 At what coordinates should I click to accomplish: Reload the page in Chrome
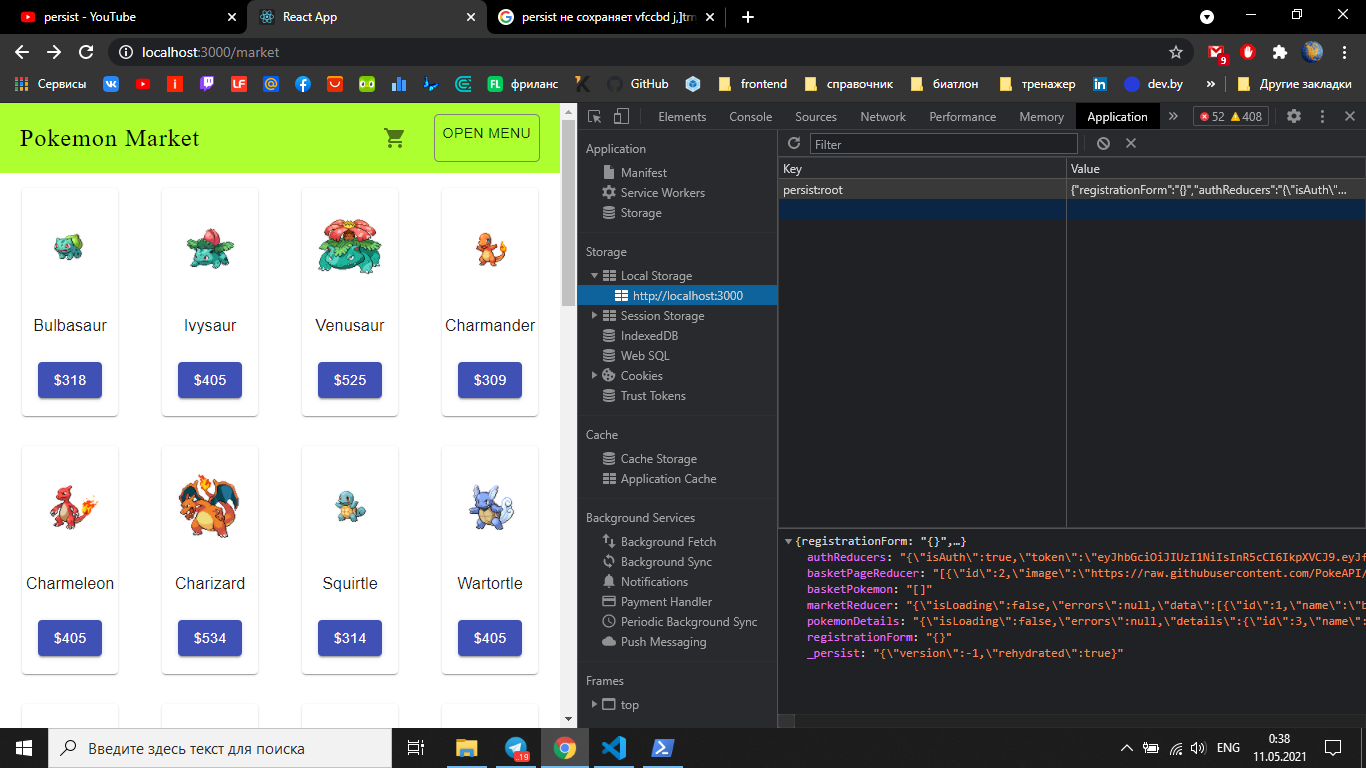tap(86, 52)
